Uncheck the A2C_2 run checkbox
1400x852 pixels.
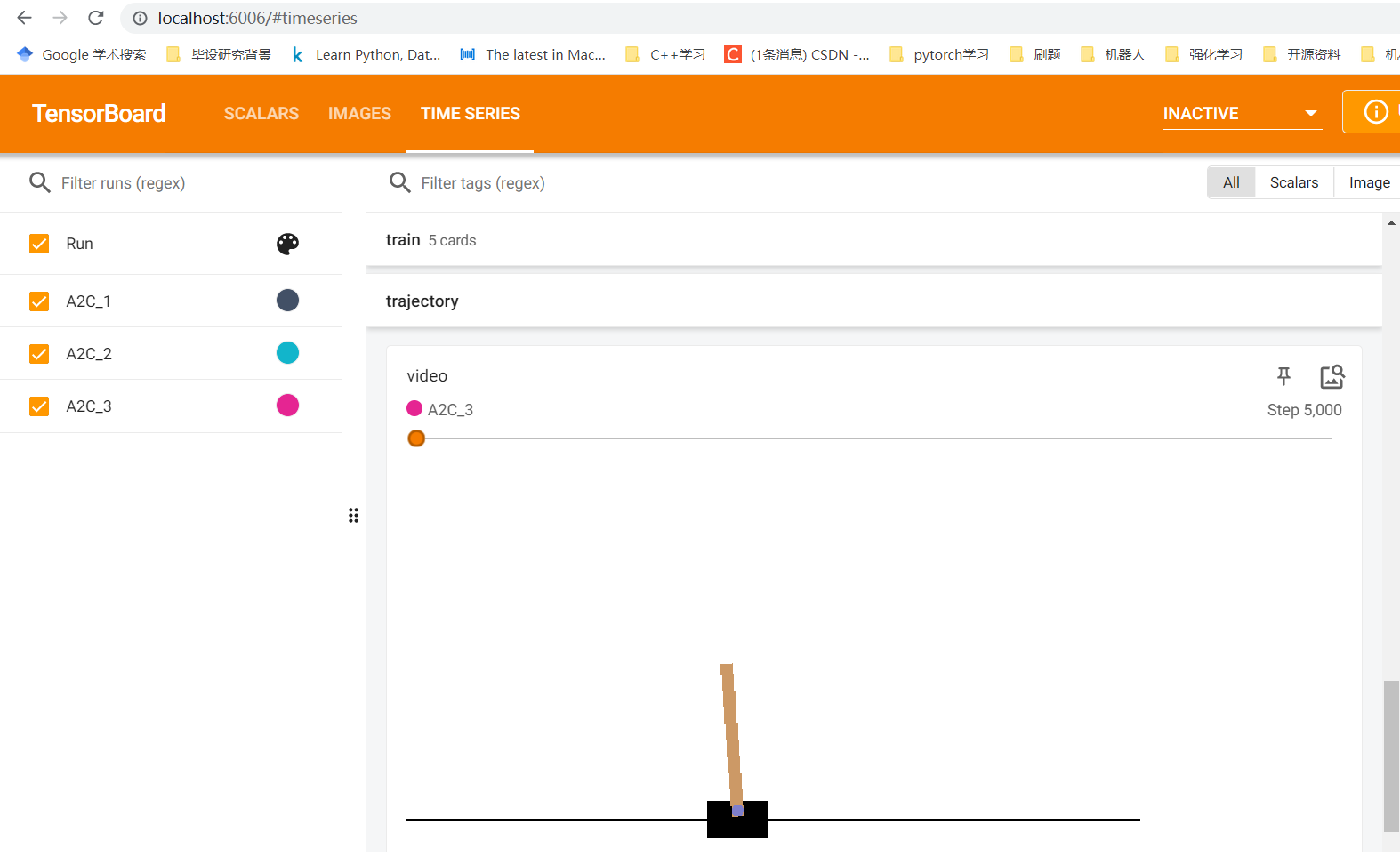coord(39,354)
